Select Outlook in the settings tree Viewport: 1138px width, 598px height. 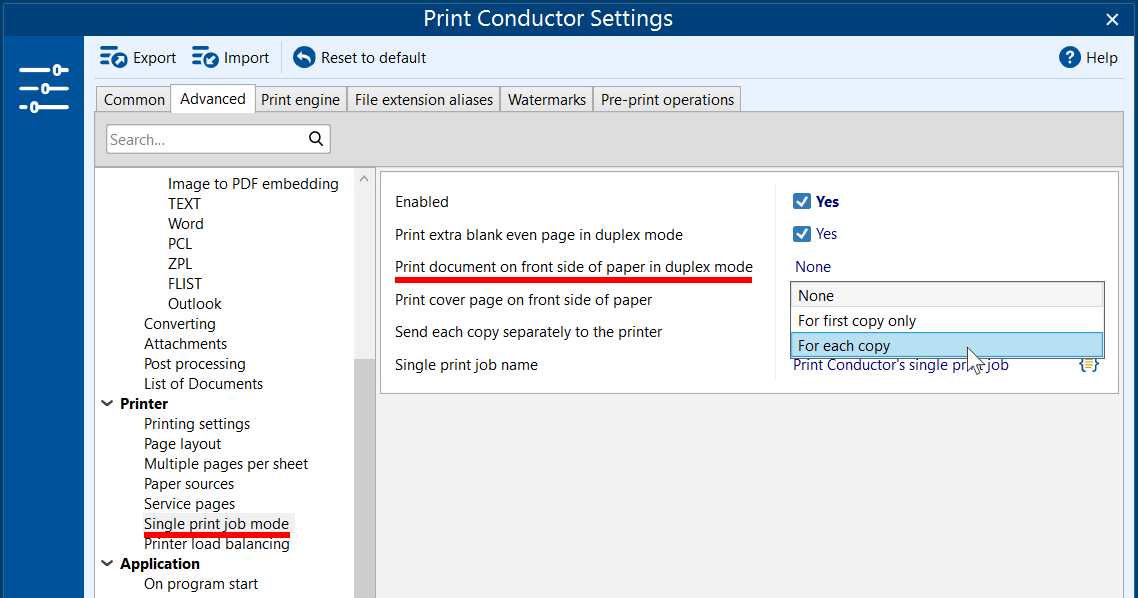[195, 303]
